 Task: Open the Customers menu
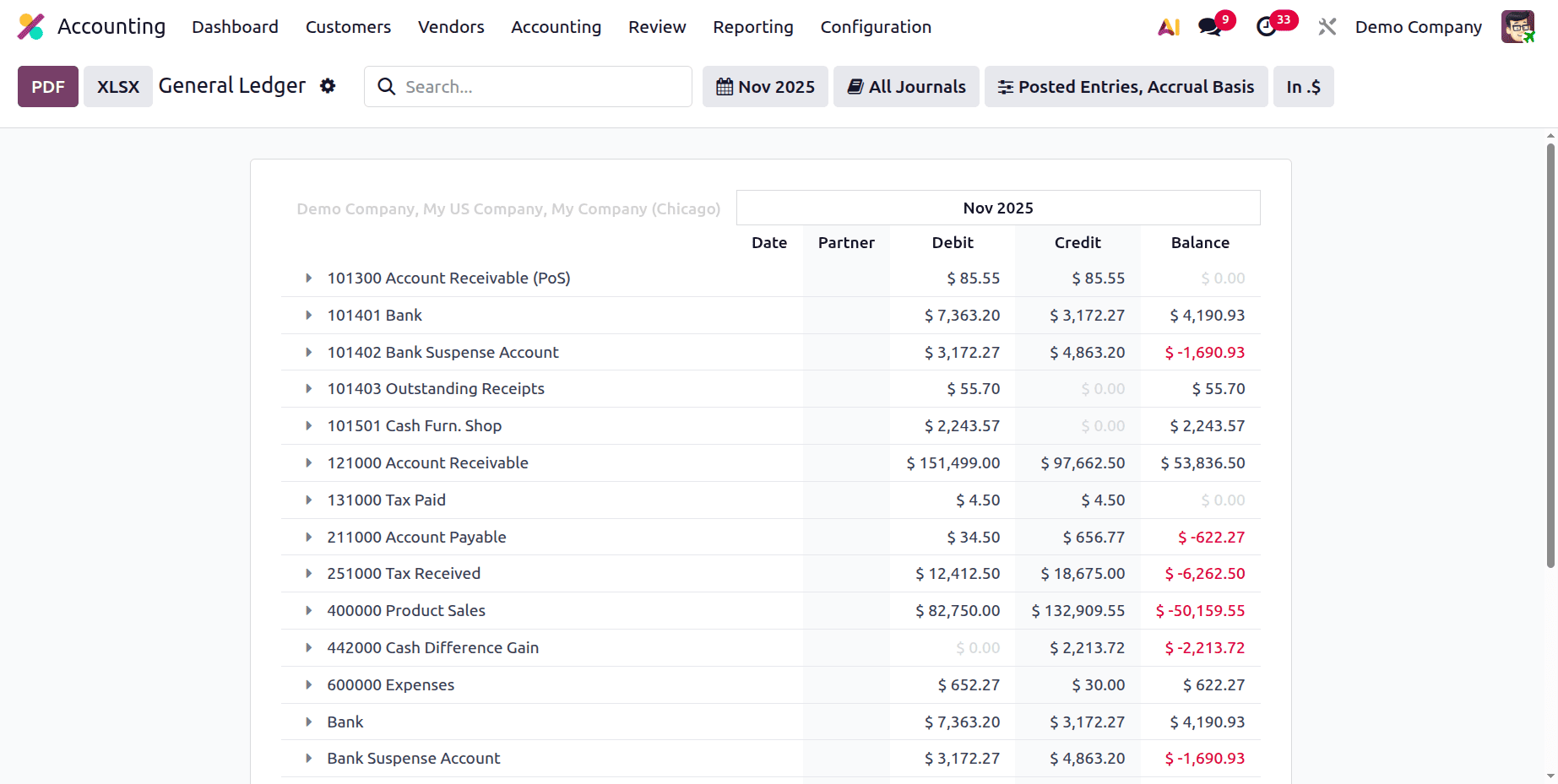pyautogui.click(x=348, y=27)
